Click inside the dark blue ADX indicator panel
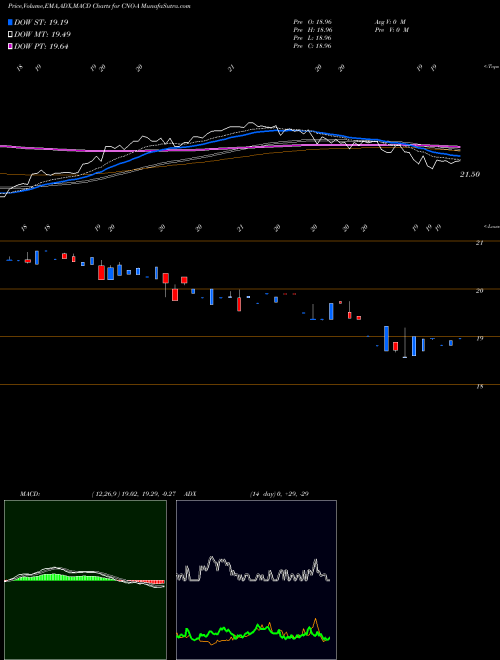The height and width of the screenshot is (660, 500). click(256, 580)
